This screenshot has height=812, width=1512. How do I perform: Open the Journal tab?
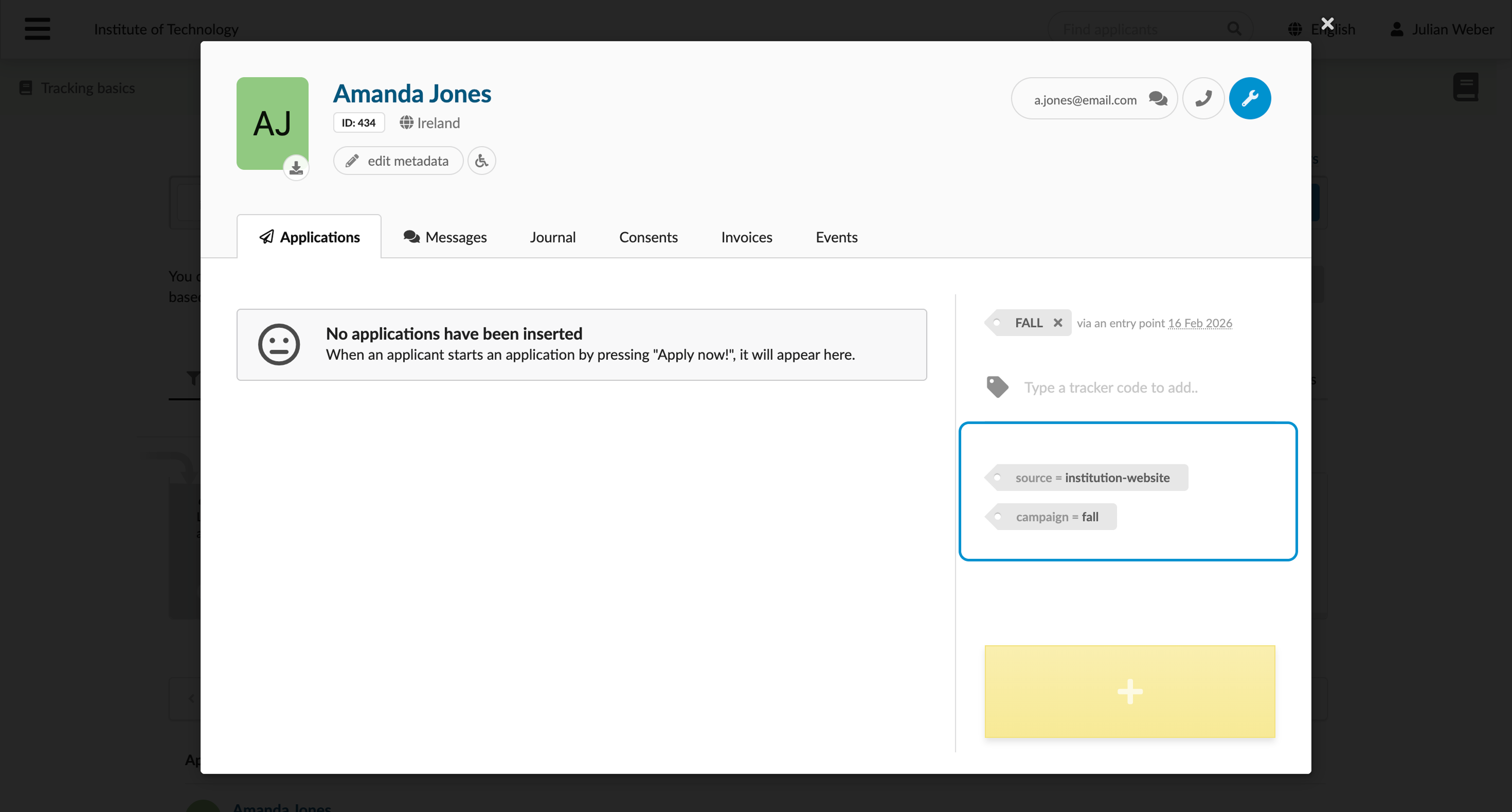coord(552,237)
